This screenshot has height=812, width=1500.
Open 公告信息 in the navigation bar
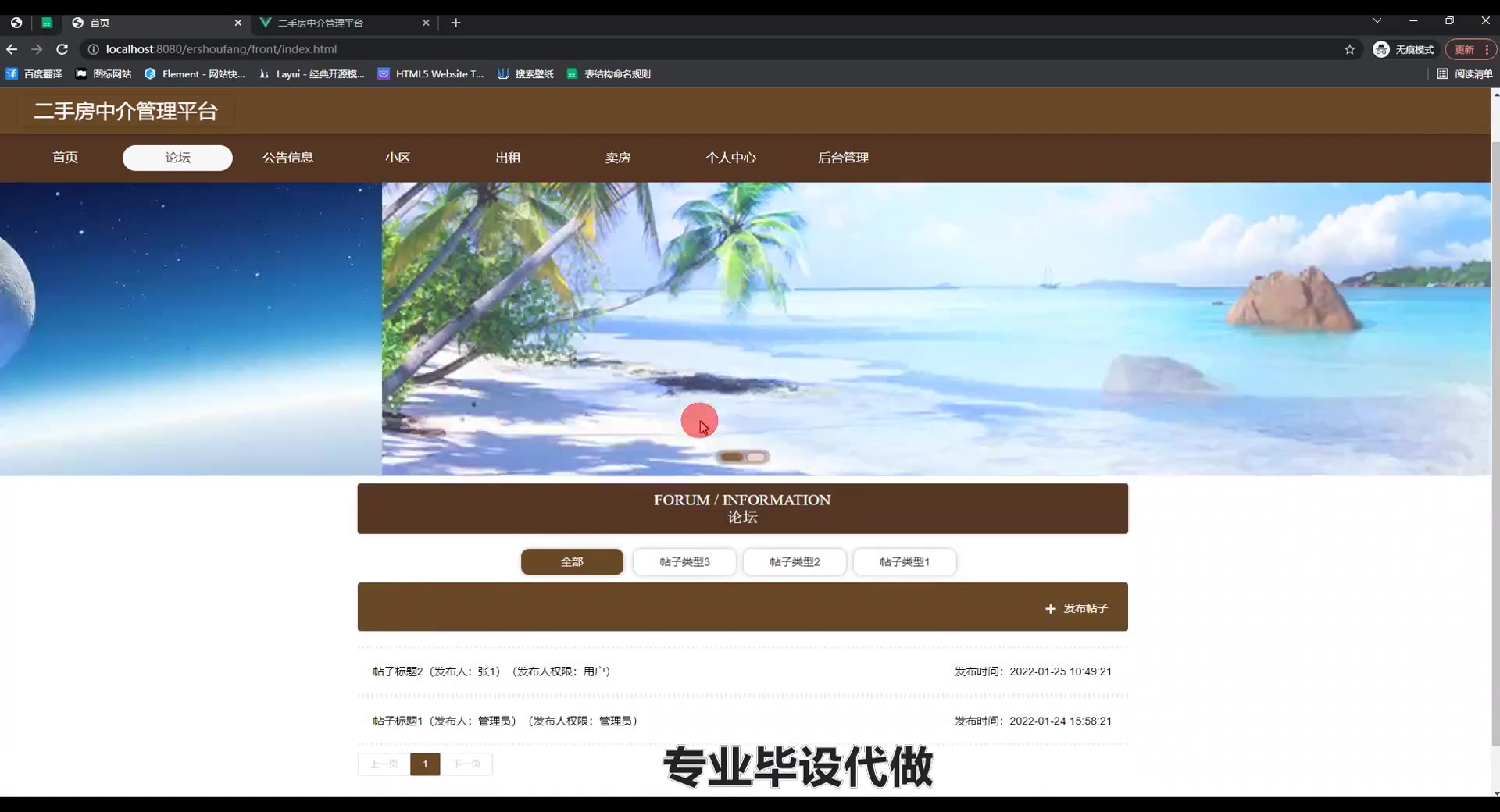coord(287,158)
